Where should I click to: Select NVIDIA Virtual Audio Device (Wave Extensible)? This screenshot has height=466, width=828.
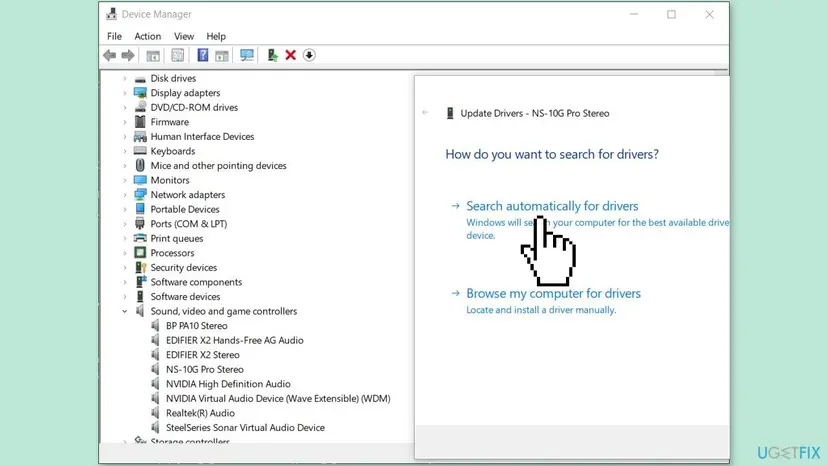(x=278, y=398)
